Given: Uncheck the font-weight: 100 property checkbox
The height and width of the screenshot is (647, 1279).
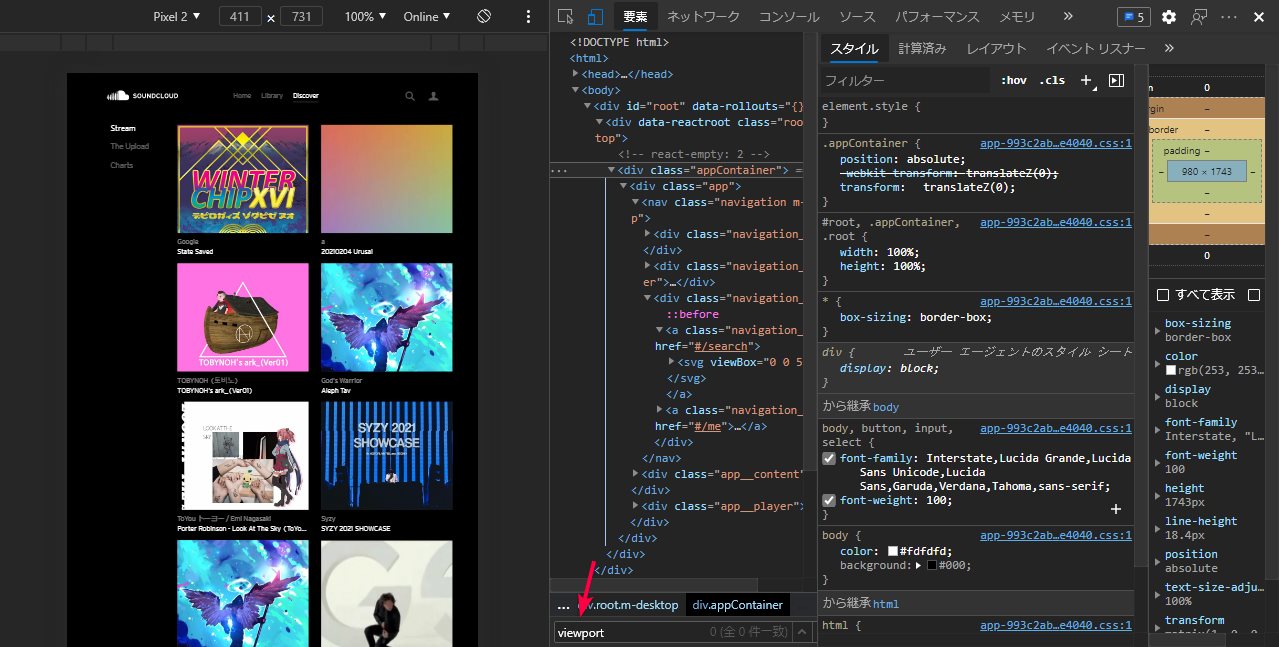Looking at the screenshot, I should click(829, 500).
